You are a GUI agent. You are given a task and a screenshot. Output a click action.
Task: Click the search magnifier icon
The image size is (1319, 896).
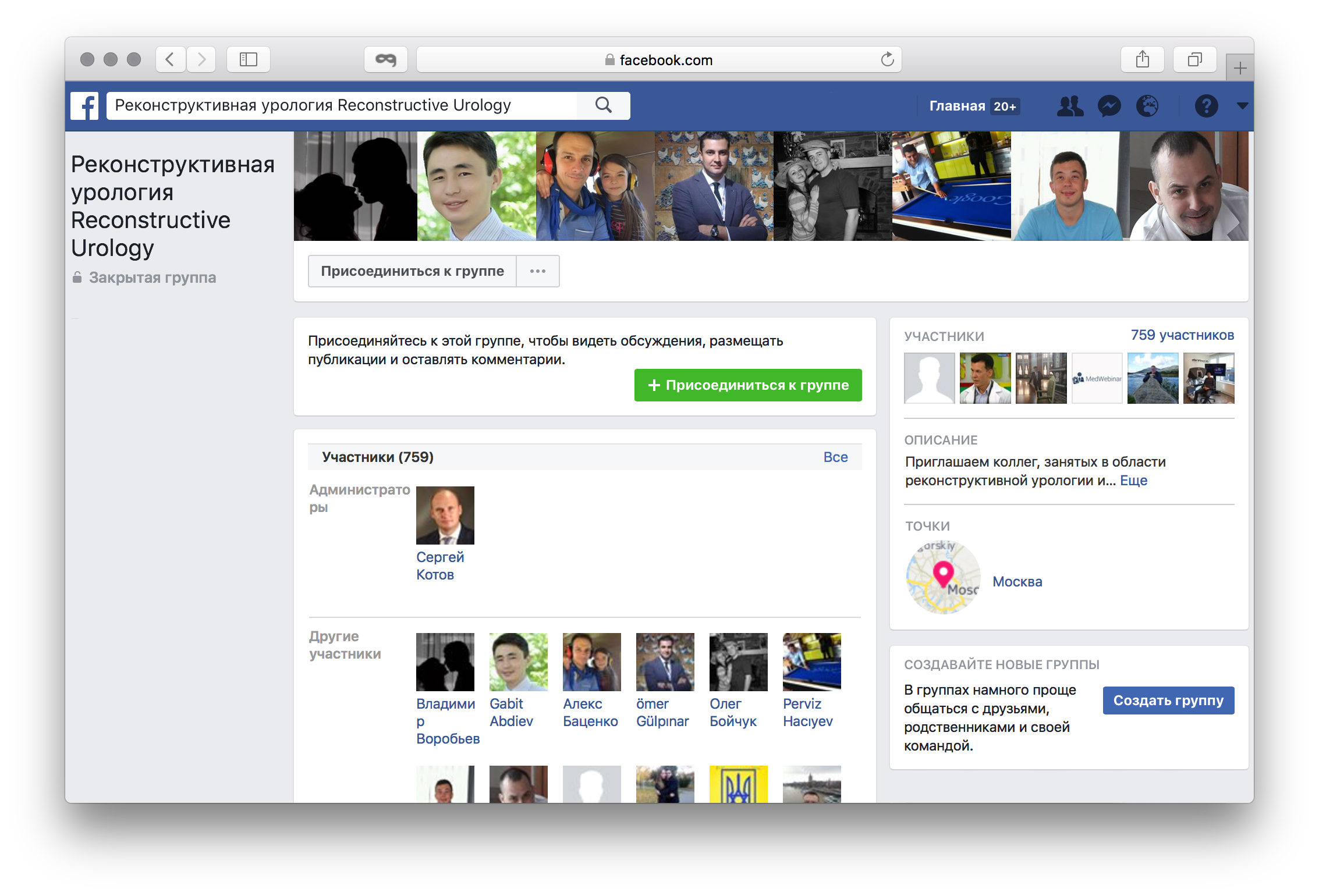[x=604, y=105]
